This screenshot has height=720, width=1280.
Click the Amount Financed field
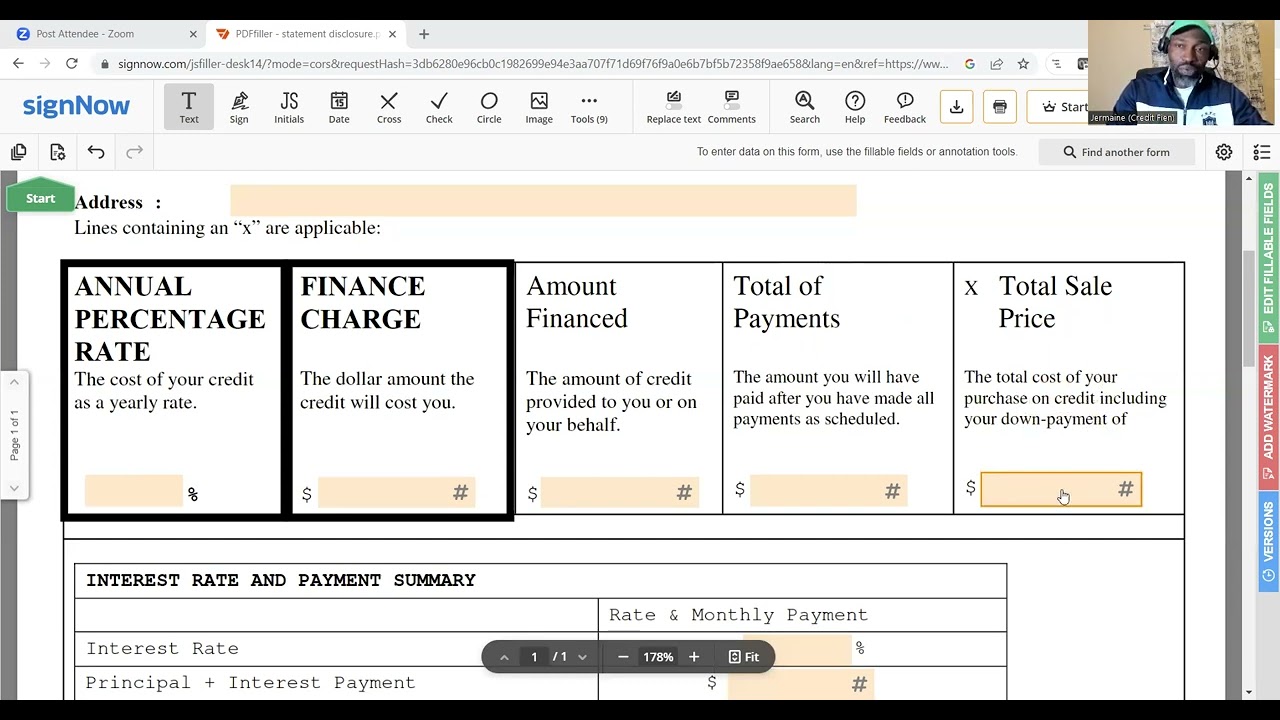[619, 492]
